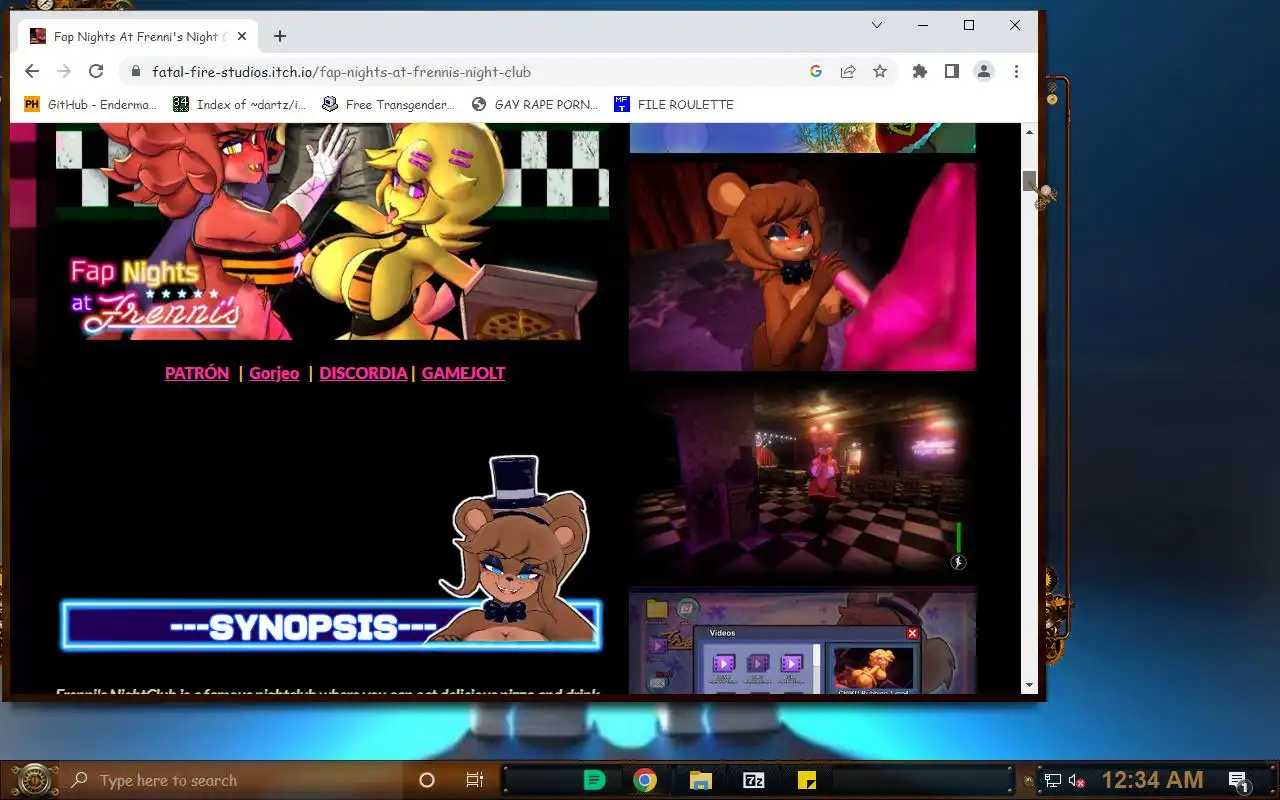Open the Extensions puzzle icon
The width and height of the screenshot is (1280, 800).
coord(920,71)
